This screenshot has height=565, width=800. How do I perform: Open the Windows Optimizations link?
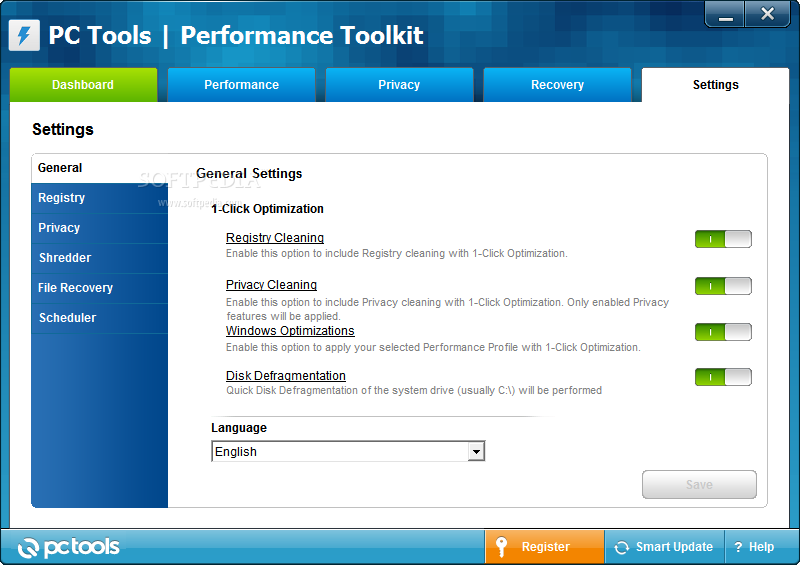[x=290, y=331]
